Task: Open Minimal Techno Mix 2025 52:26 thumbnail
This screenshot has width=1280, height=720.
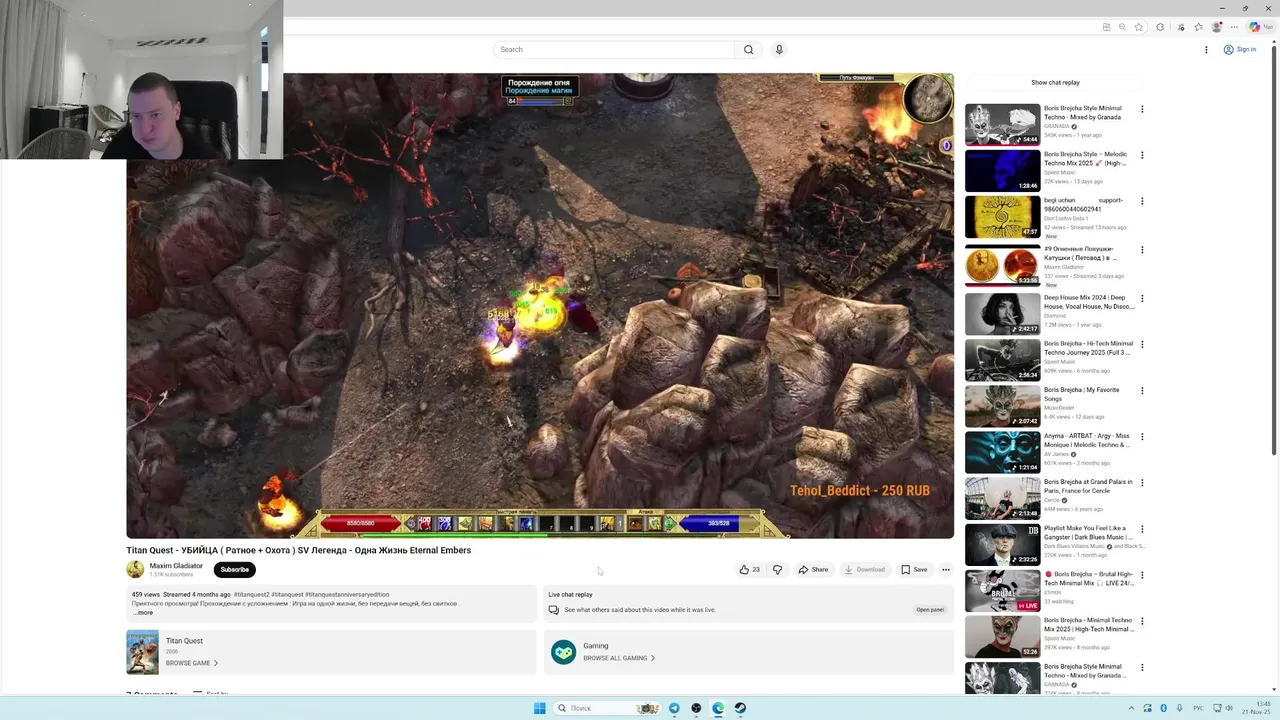Action: click(1002, 637)
